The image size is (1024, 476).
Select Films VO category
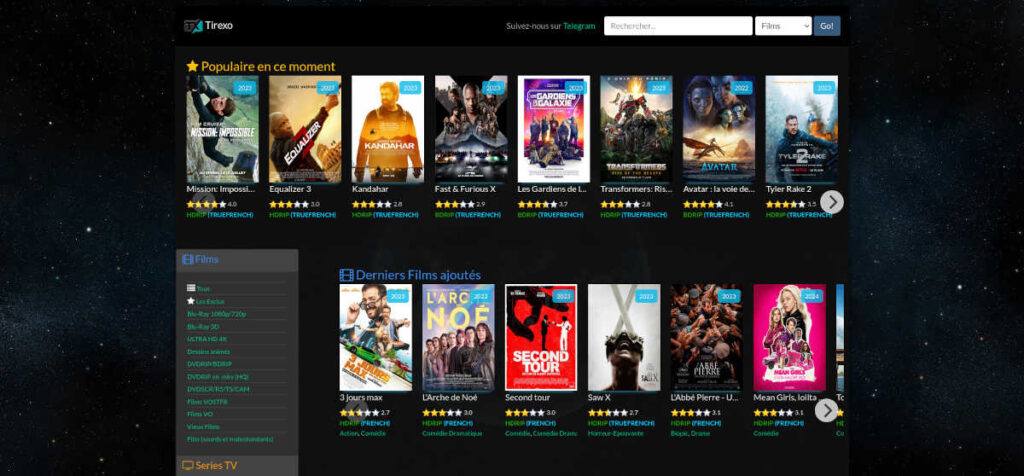pyautogui.click(x=200, y=414)
